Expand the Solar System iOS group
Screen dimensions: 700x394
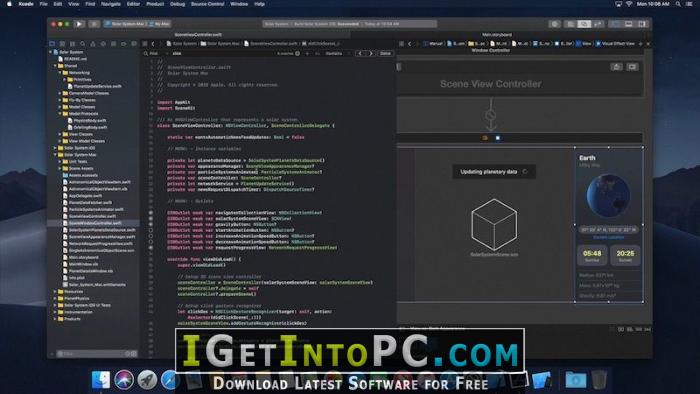[55, 148]
